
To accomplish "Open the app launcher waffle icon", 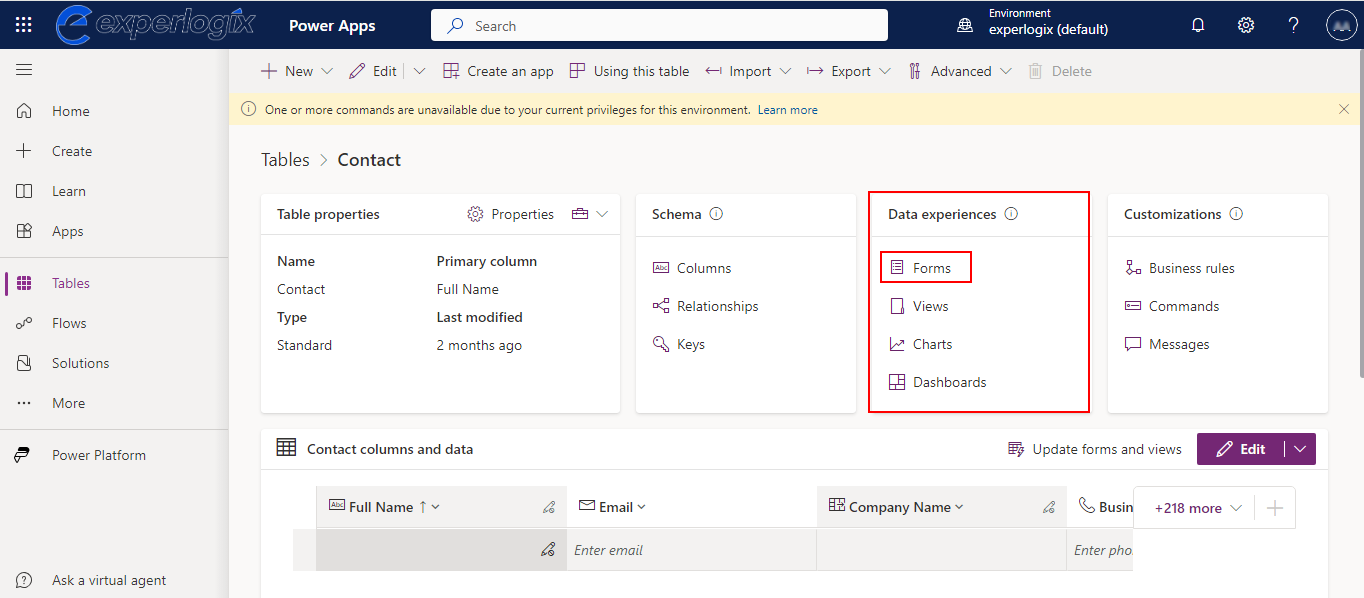I will pos(24,25).
